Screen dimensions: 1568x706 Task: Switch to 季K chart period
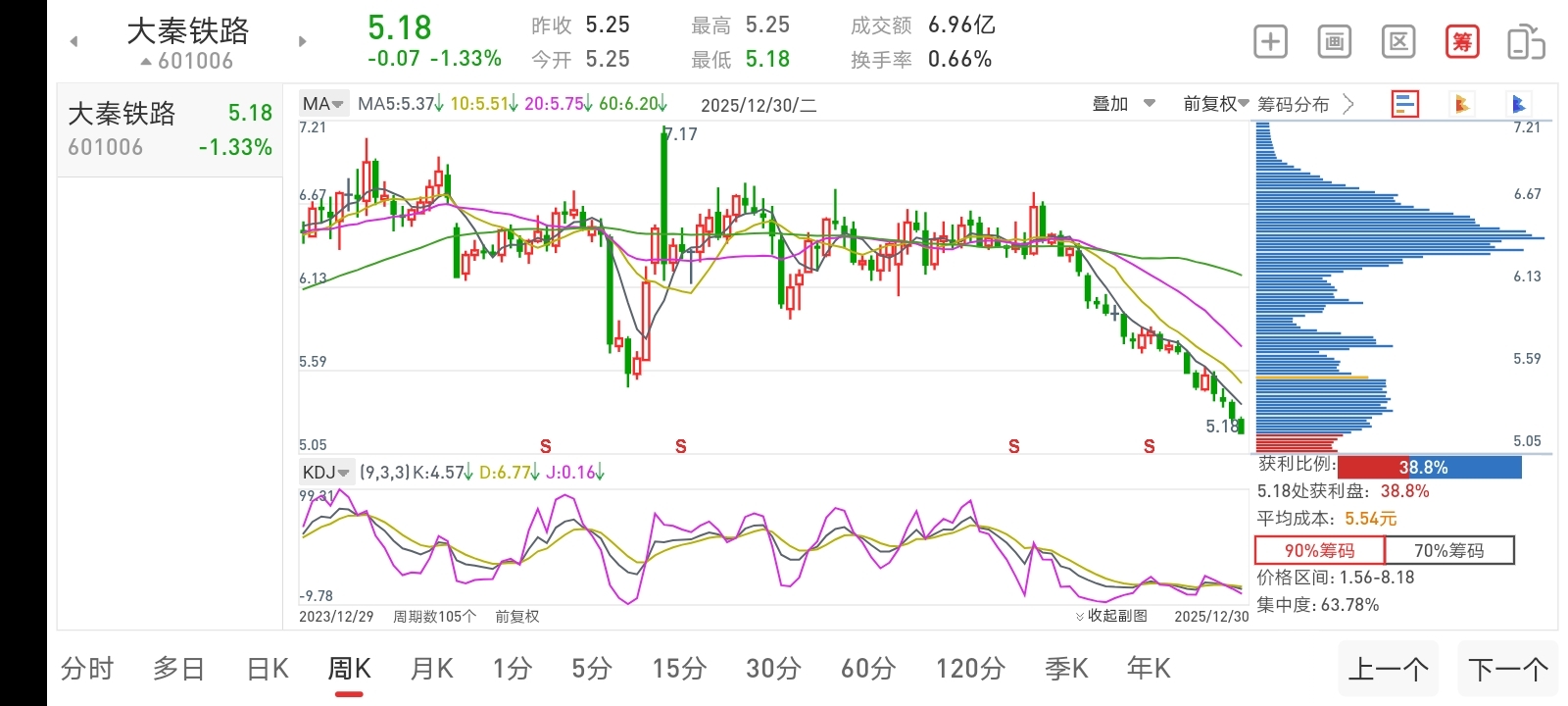click(x=1066, y=669)
